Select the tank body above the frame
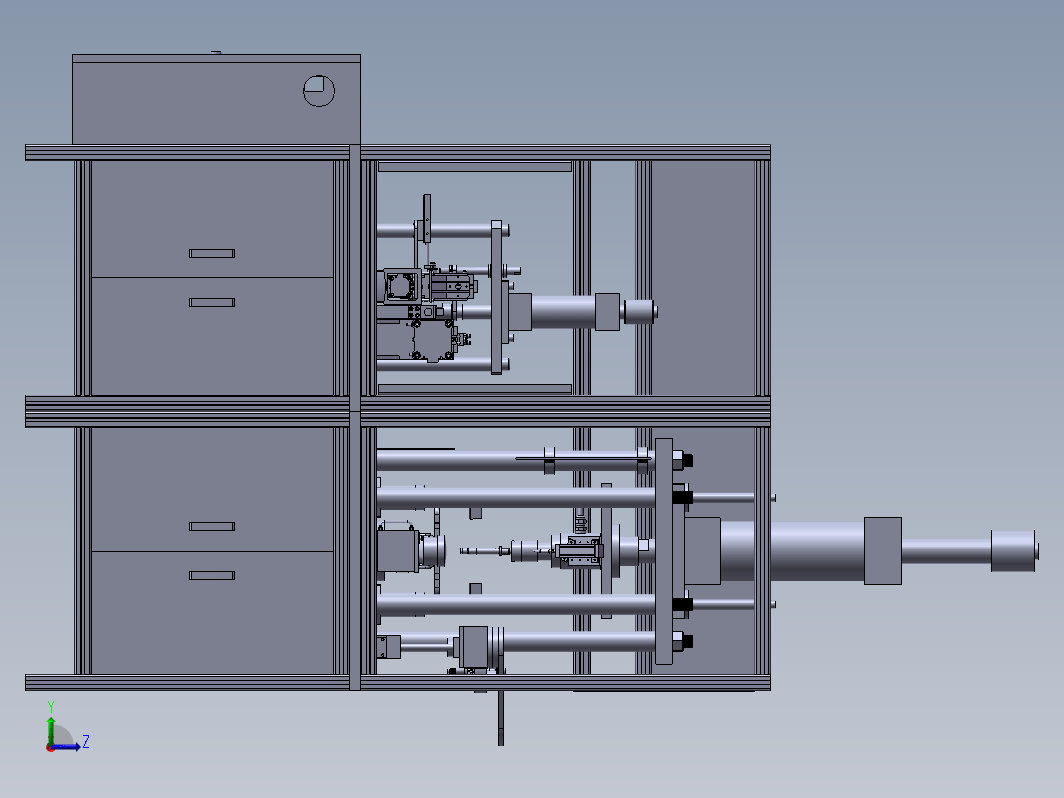The width and height of the screenshot is (1064, 798). coord(216,99)
